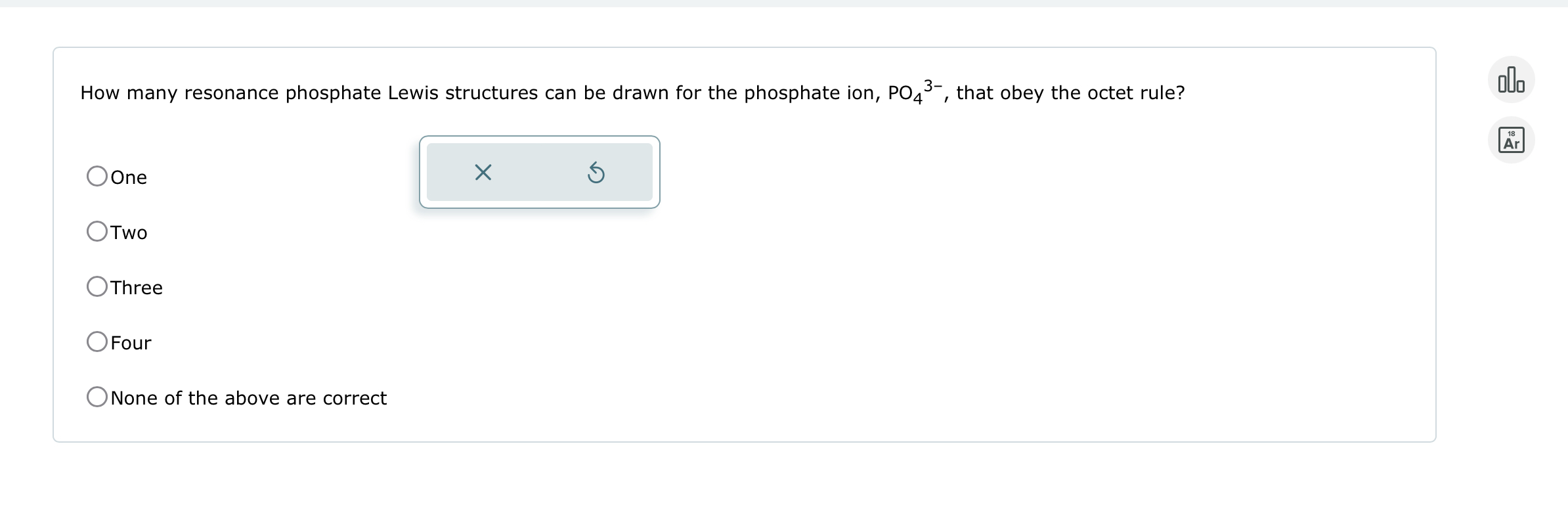Click the Two option label text
Screen dimensions: 1568x509
[129, 232]
